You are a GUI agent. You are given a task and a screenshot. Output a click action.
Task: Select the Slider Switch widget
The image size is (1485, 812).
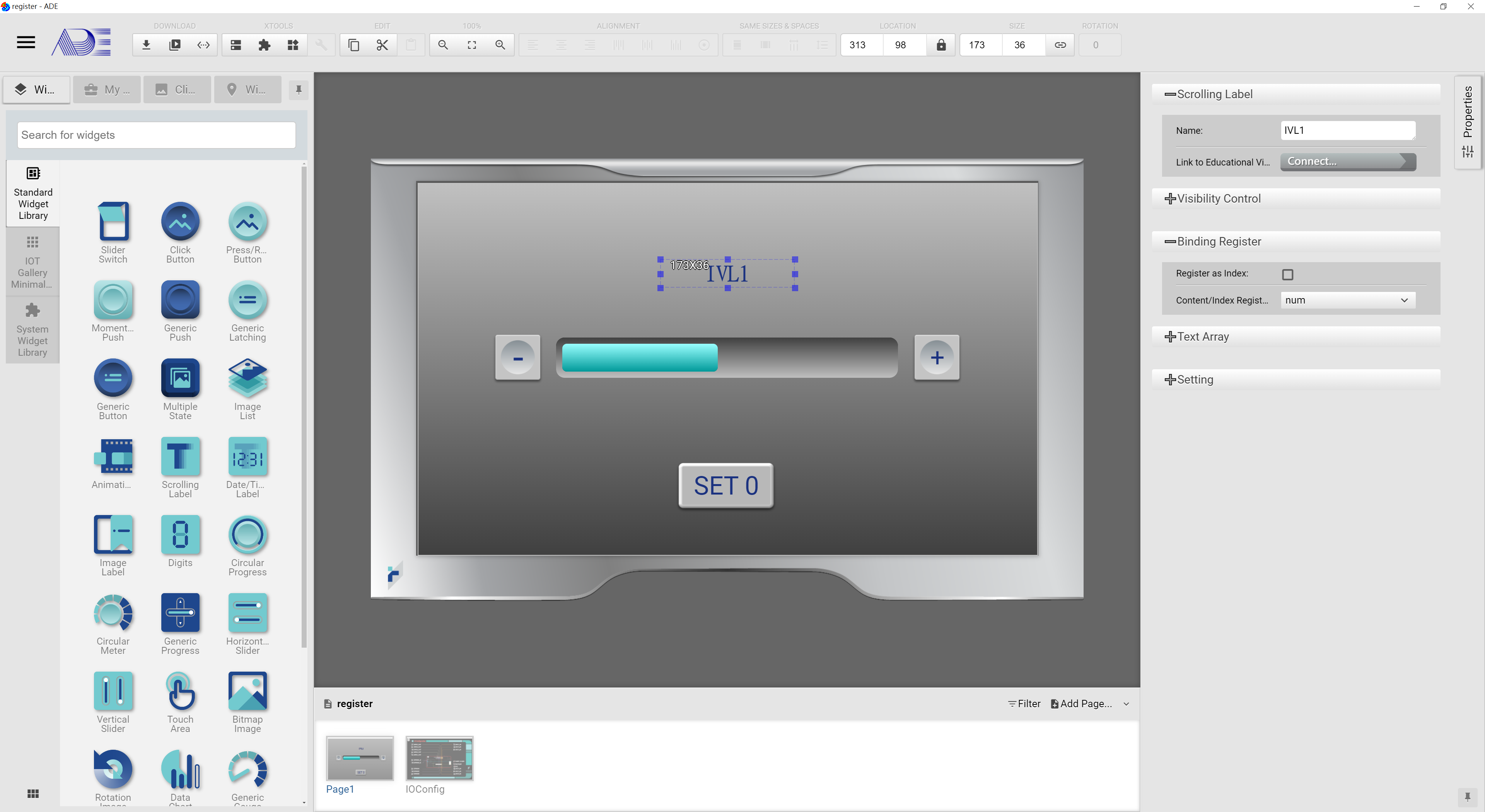point(113,232)
